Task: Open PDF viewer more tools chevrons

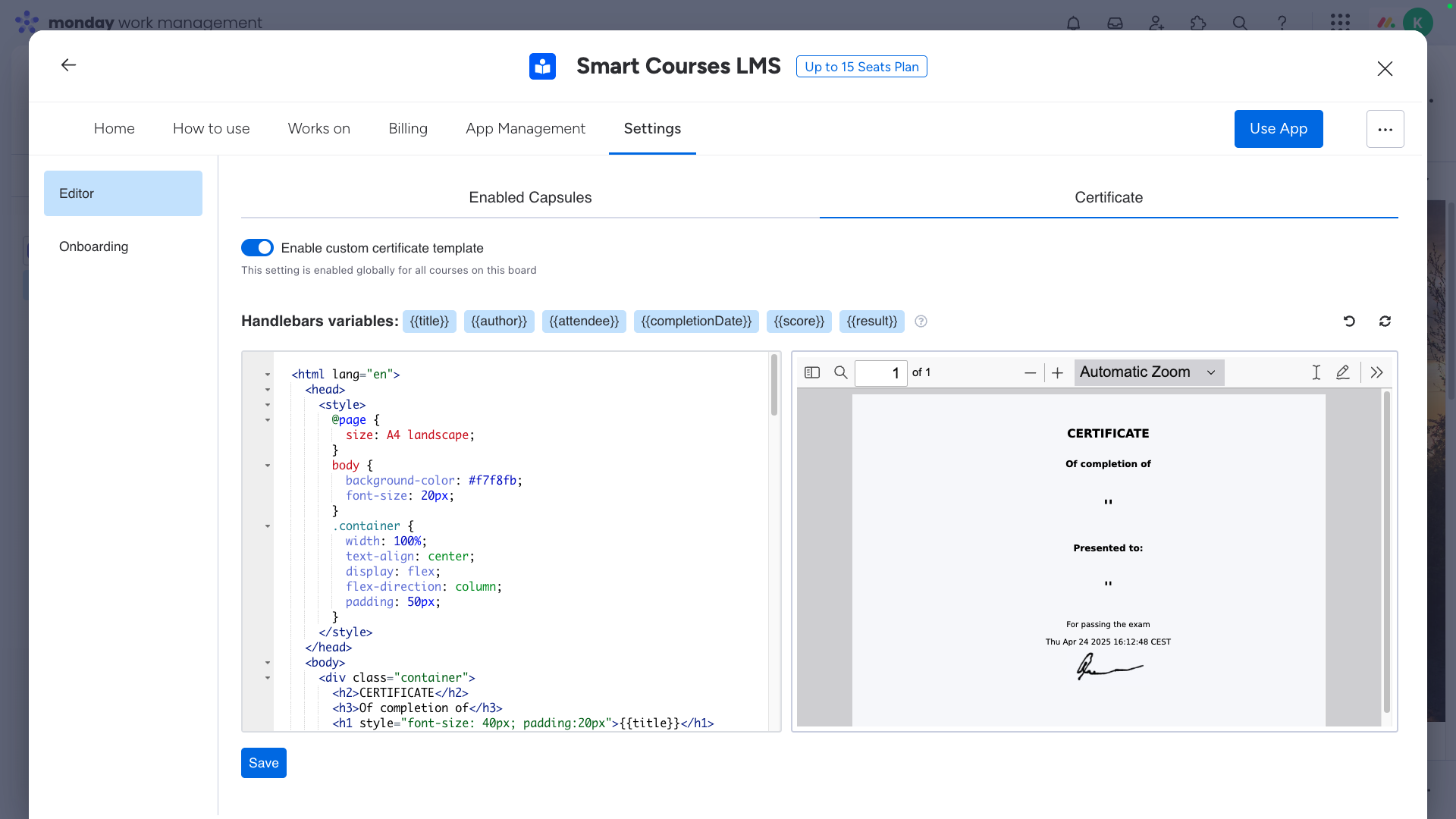Action: click(1376, 372)
